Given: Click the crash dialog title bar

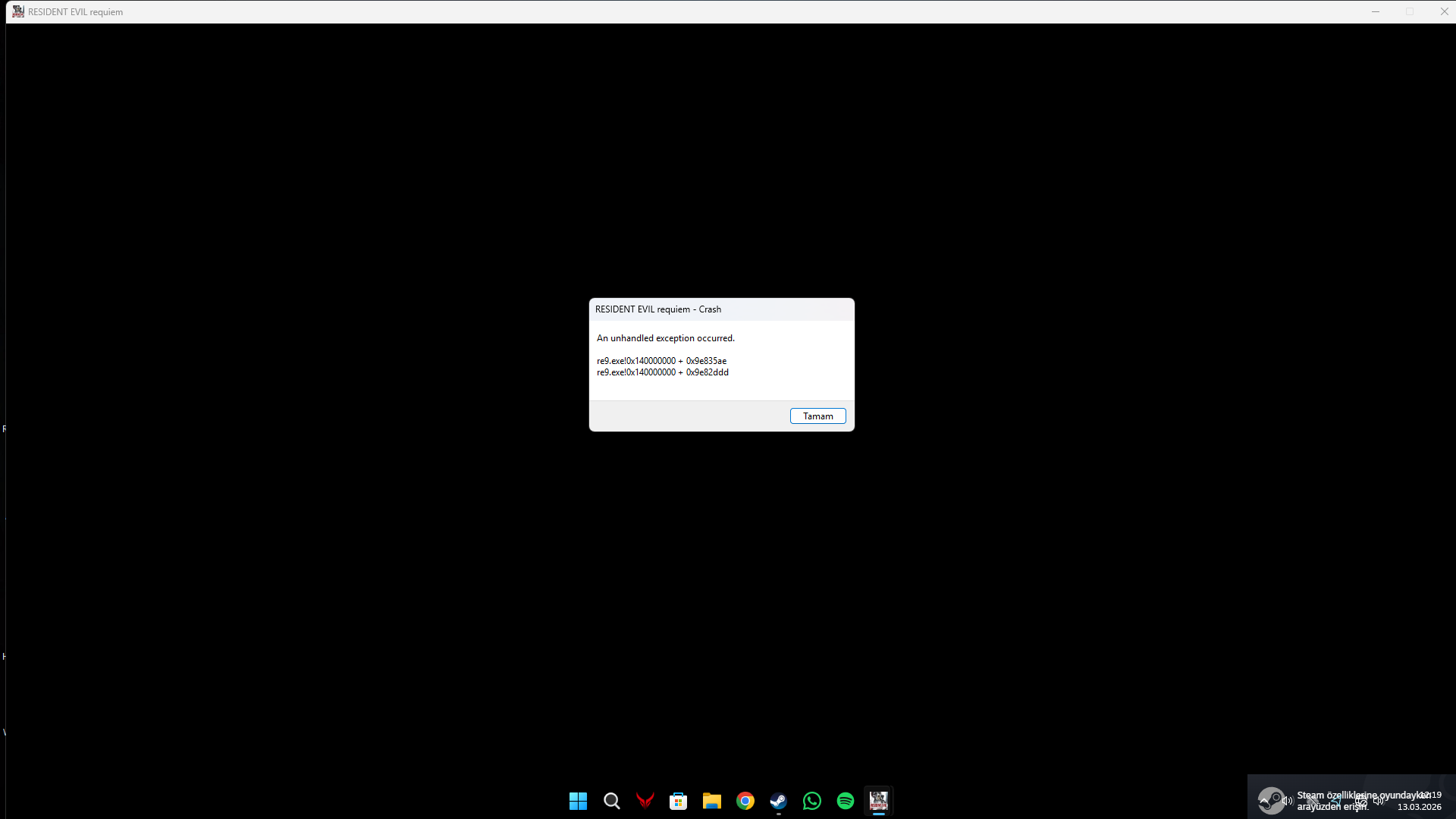Looking at the screenshot, I should tap(720, 309).
